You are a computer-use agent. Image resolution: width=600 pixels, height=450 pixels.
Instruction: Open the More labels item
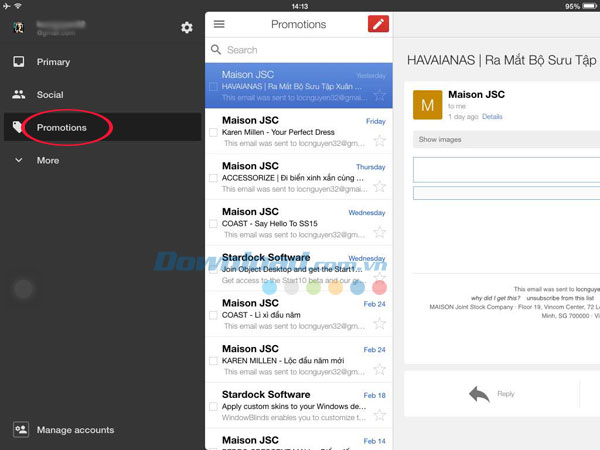[103, 160]
